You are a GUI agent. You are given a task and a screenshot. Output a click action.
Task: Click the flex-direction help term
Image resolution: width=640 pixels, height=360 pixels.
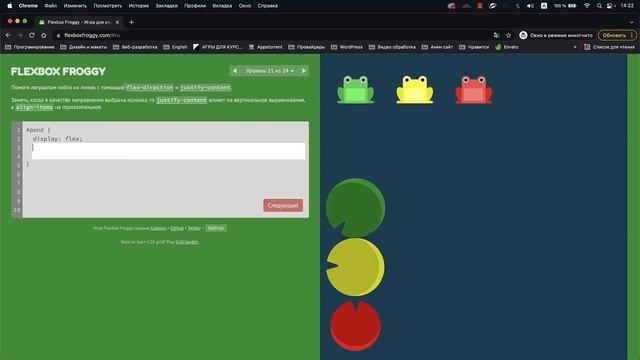(x=149, y=87)
